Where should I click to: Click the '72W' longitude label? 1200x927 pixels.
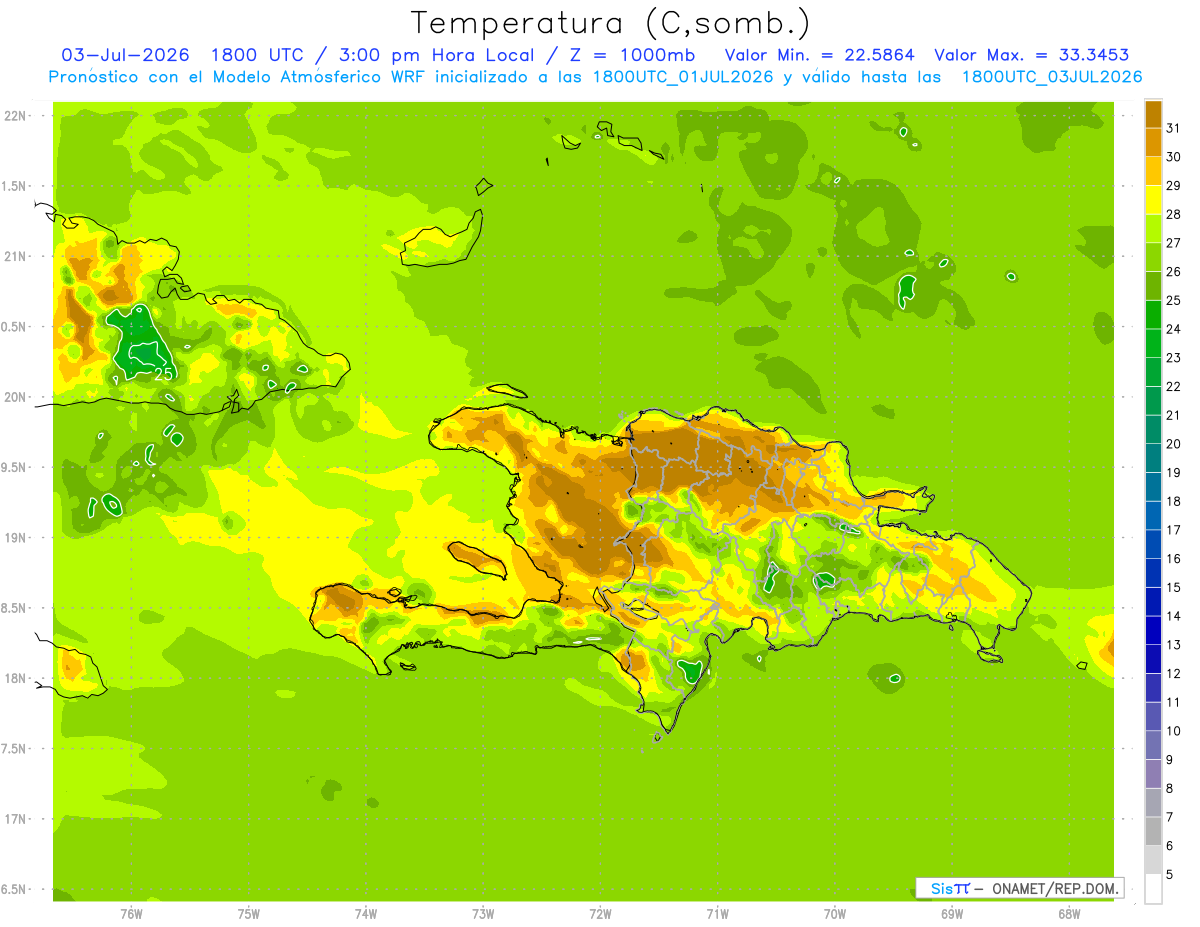(x=600, y=913)
